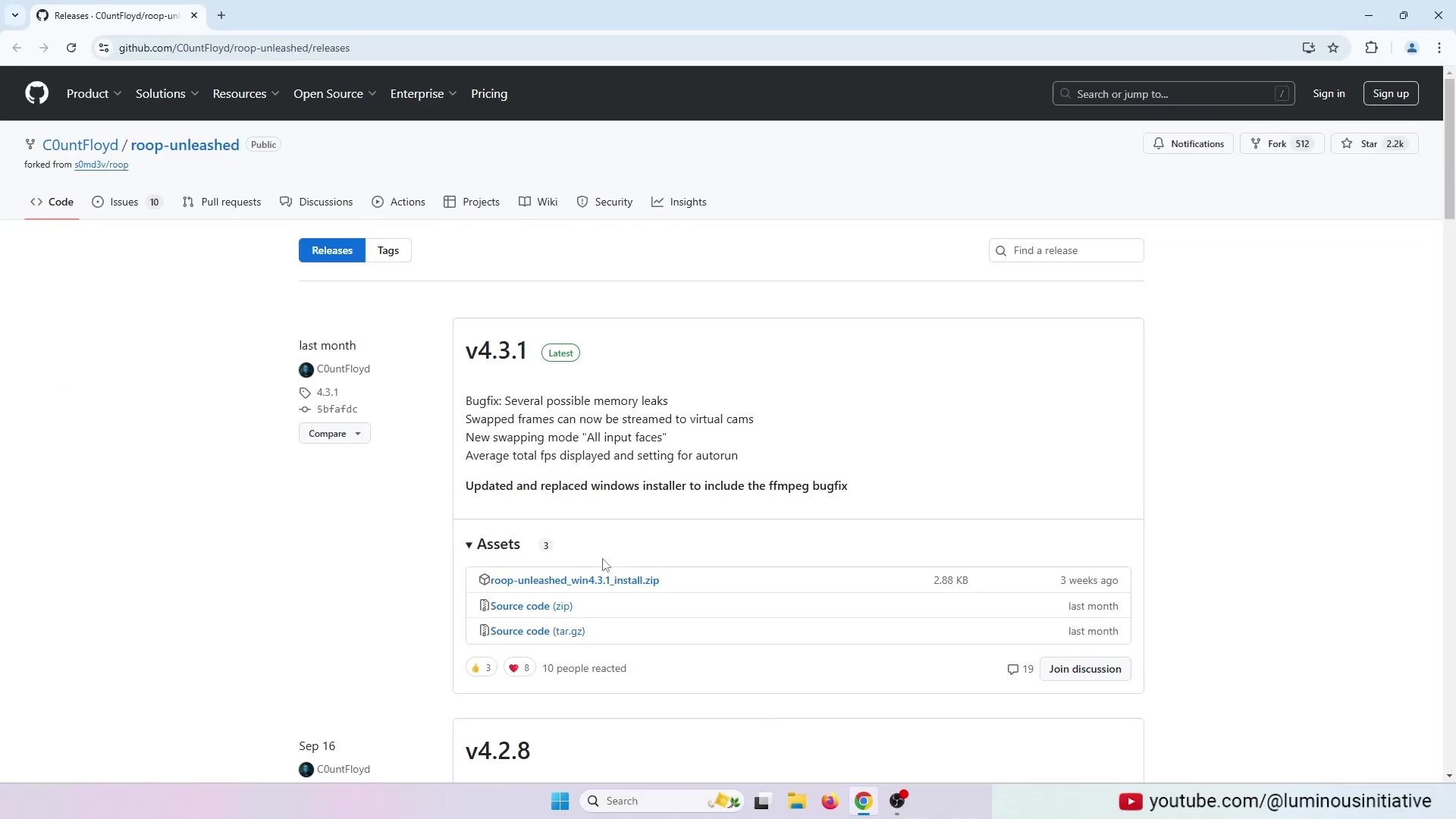Expand the Product menu
This screenshot has height=819, width=1456.
tap(94, 94)
